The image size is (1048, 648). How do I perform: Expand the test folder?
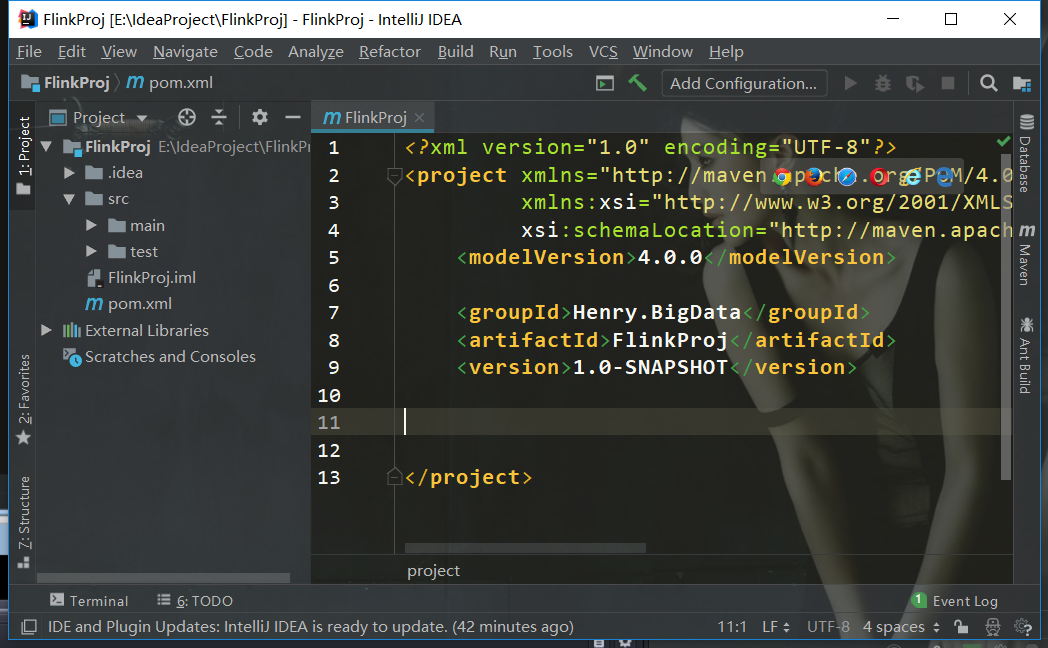pyautogui.click(x=92, y=252)
